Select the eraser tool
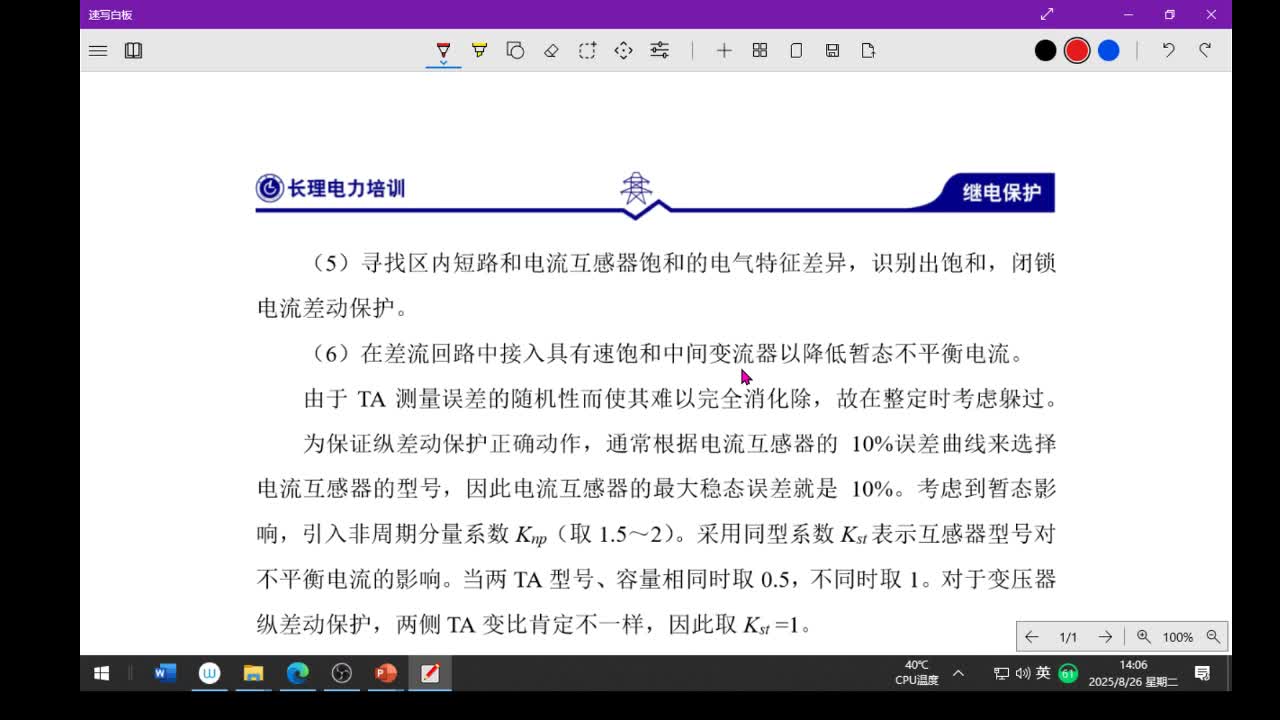1280x720 pixels. click(551, 50)
